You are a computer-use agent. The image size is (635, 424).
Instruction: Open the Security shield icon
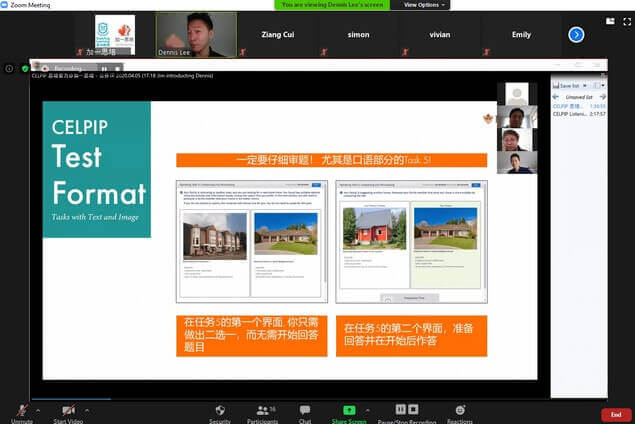pos(221,410)
